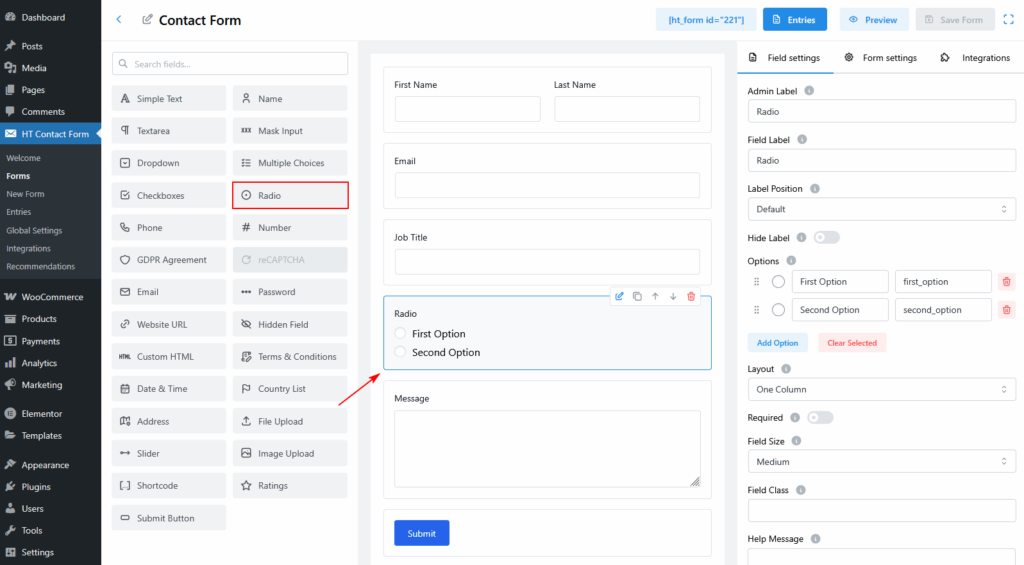Click the Add Option button
1024x565 pixels.
point(777,343)
